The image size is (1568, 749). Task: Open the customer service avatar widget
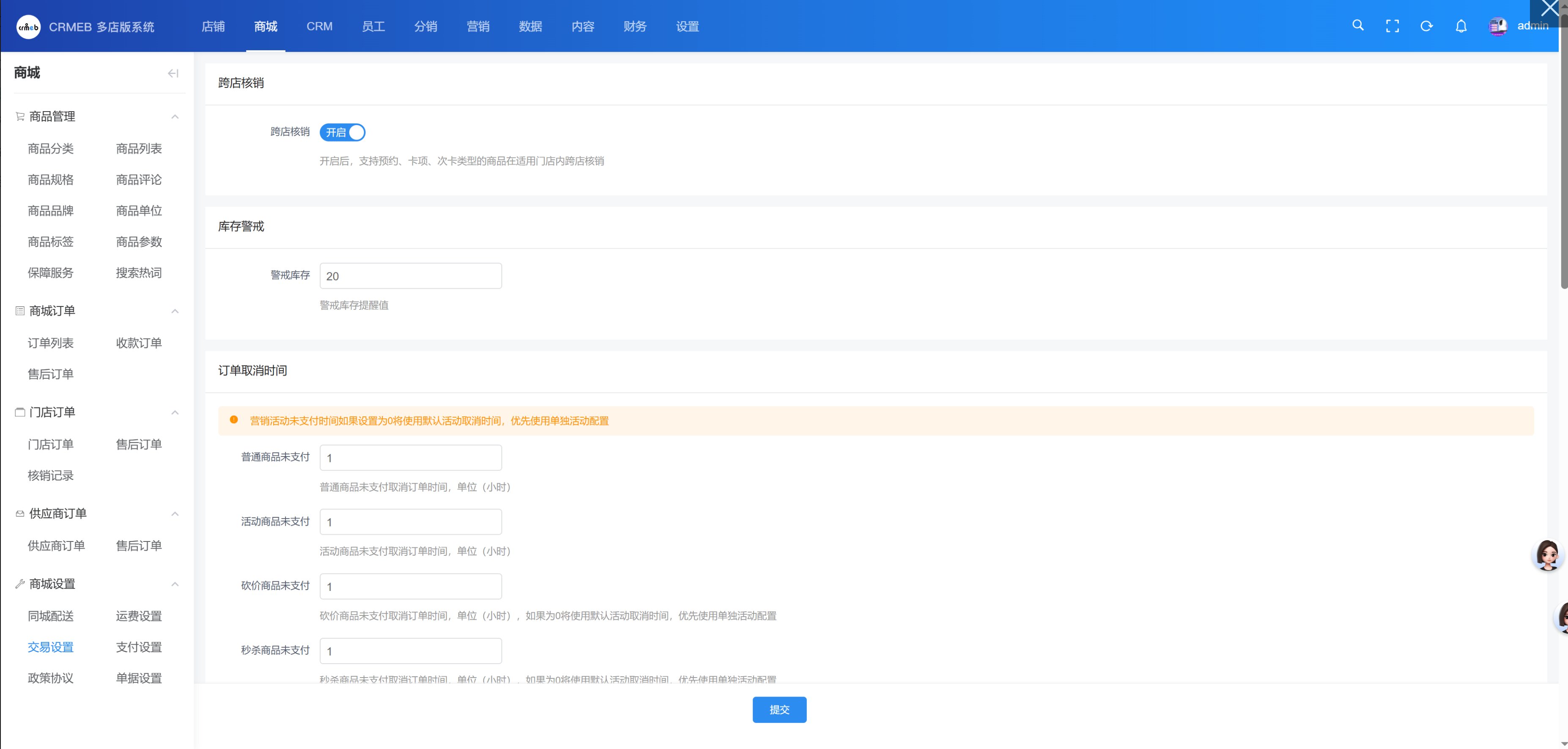point(1547,554)
